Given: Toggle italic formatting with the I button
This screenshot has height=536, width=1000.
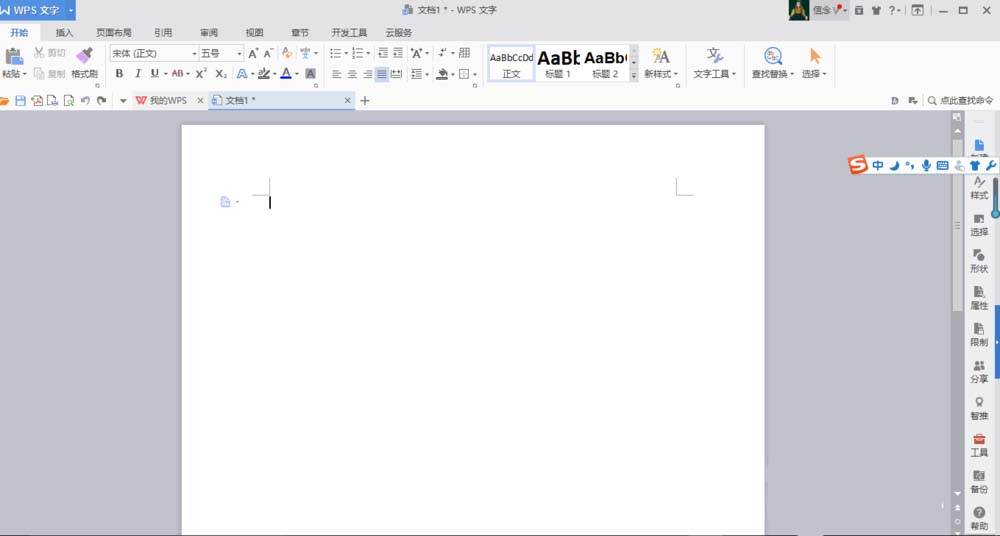Looking at the screenshot, I should (137, 74).
